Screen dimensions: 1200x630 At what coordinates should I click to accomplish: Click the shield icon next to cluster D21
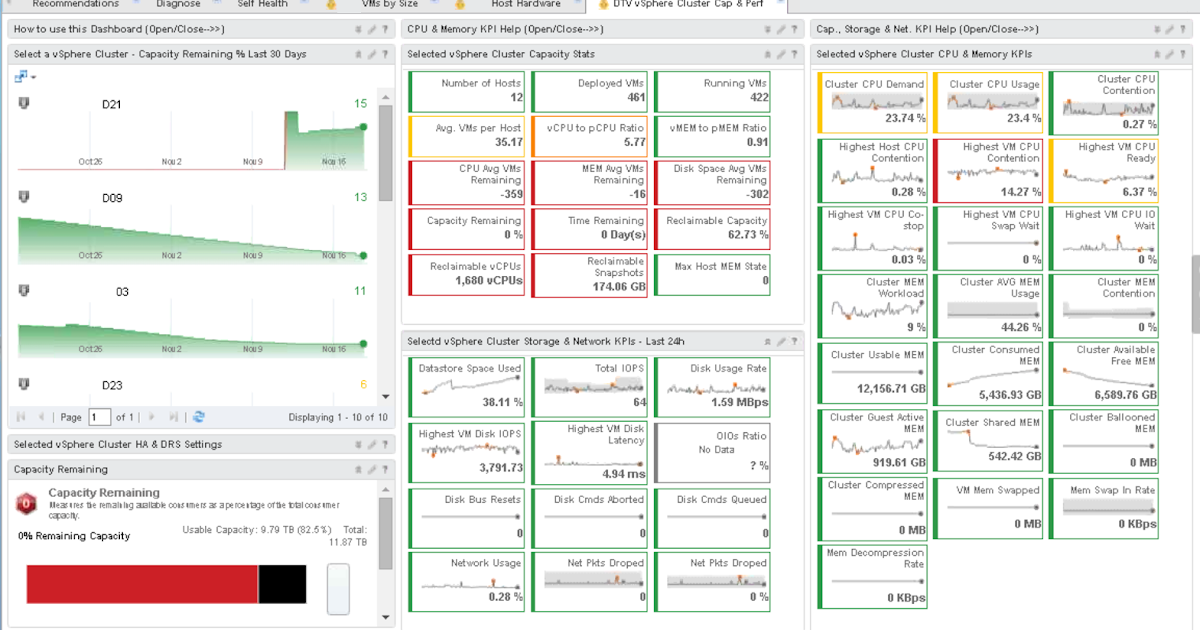(x=22, y=100)
